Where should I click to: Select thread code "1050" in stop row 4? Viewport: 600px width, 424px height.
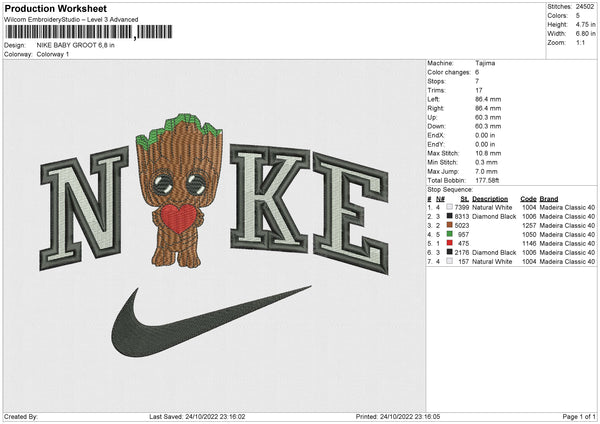click(x=529, y=235)
